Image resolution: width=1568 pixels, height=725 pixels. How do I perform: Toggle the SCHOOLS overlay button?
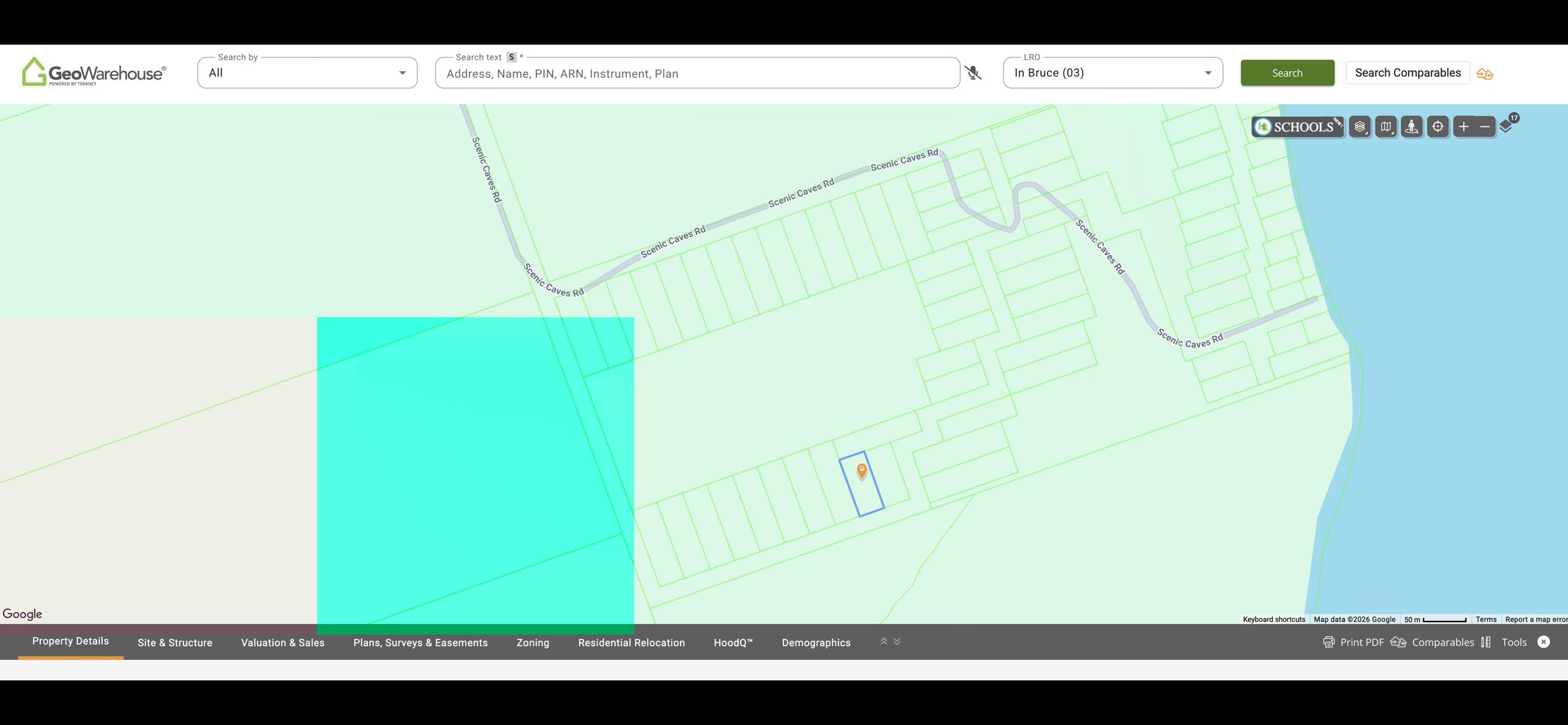pos(1297,127)
